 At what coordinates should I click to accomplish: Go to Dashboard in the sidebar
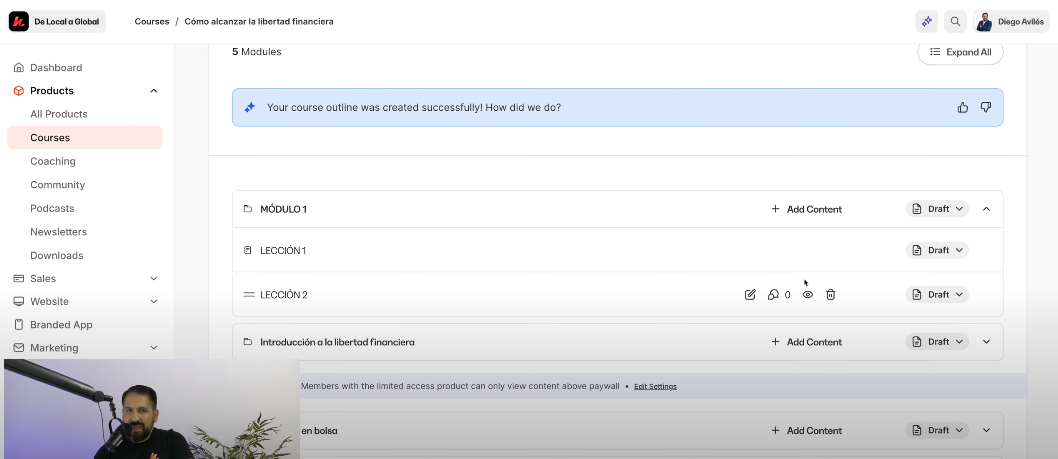56,67
